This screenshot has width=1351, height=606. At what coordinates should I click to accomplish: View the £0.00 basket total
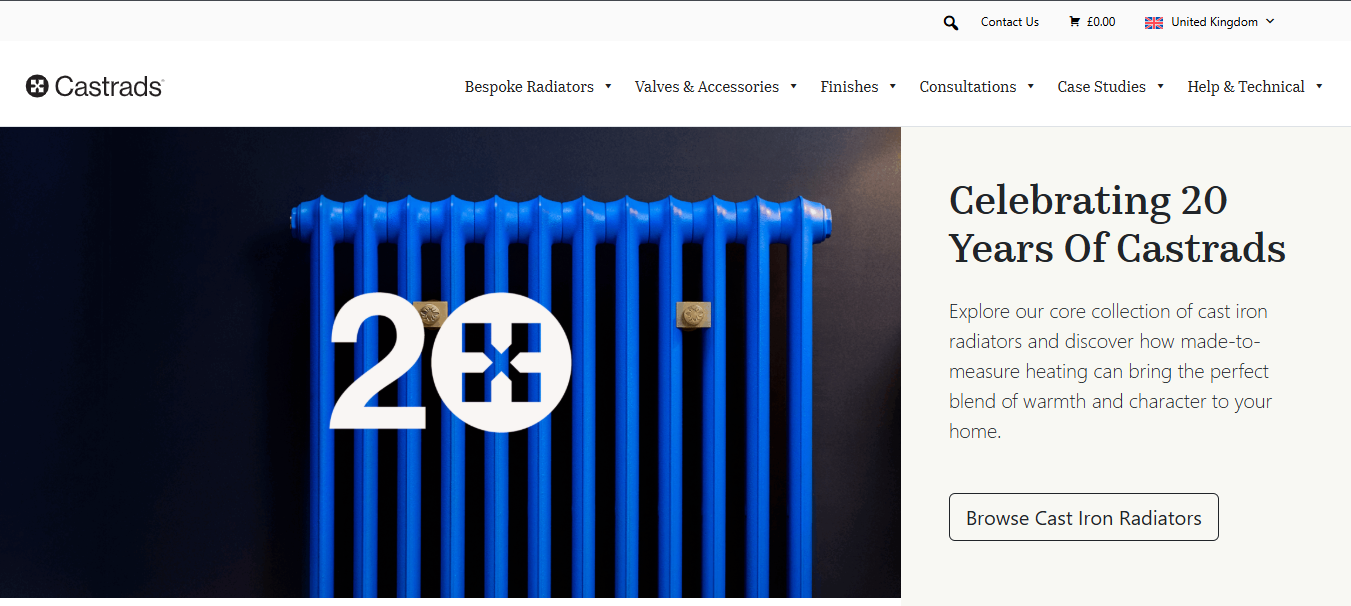point(1101,22)
